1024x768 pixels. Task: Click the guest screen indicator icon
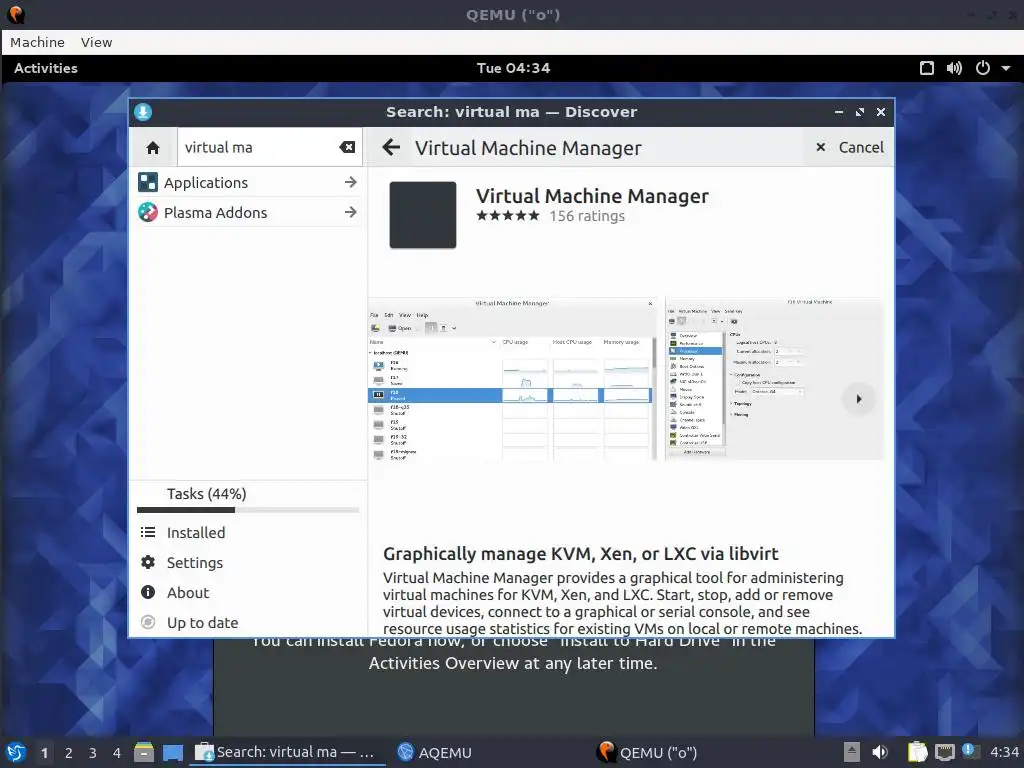point(927,68)
